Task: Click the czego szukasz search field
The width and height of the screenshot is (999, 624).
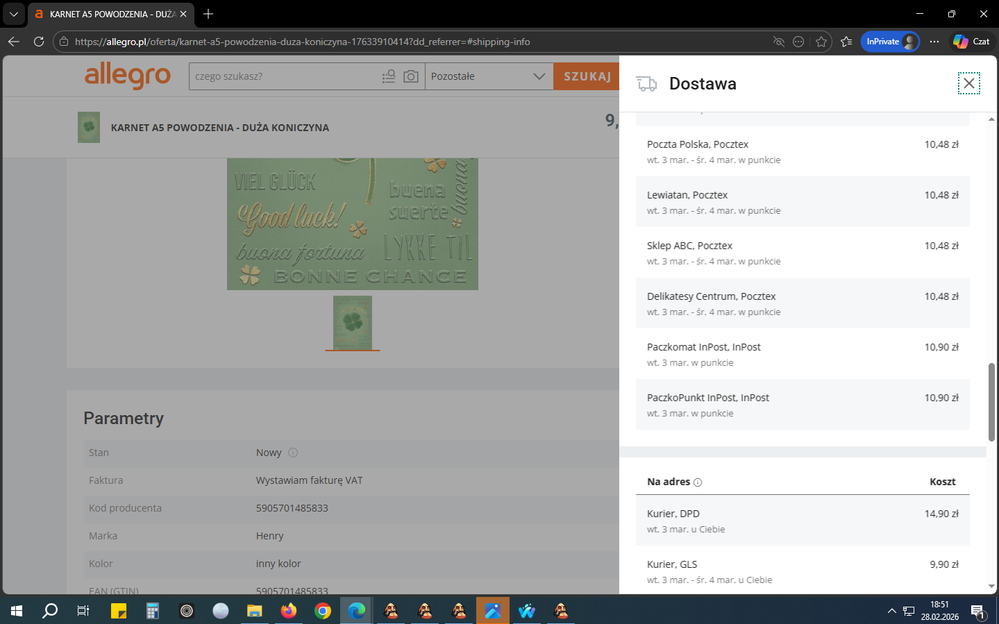Action: tap(284, 76)
